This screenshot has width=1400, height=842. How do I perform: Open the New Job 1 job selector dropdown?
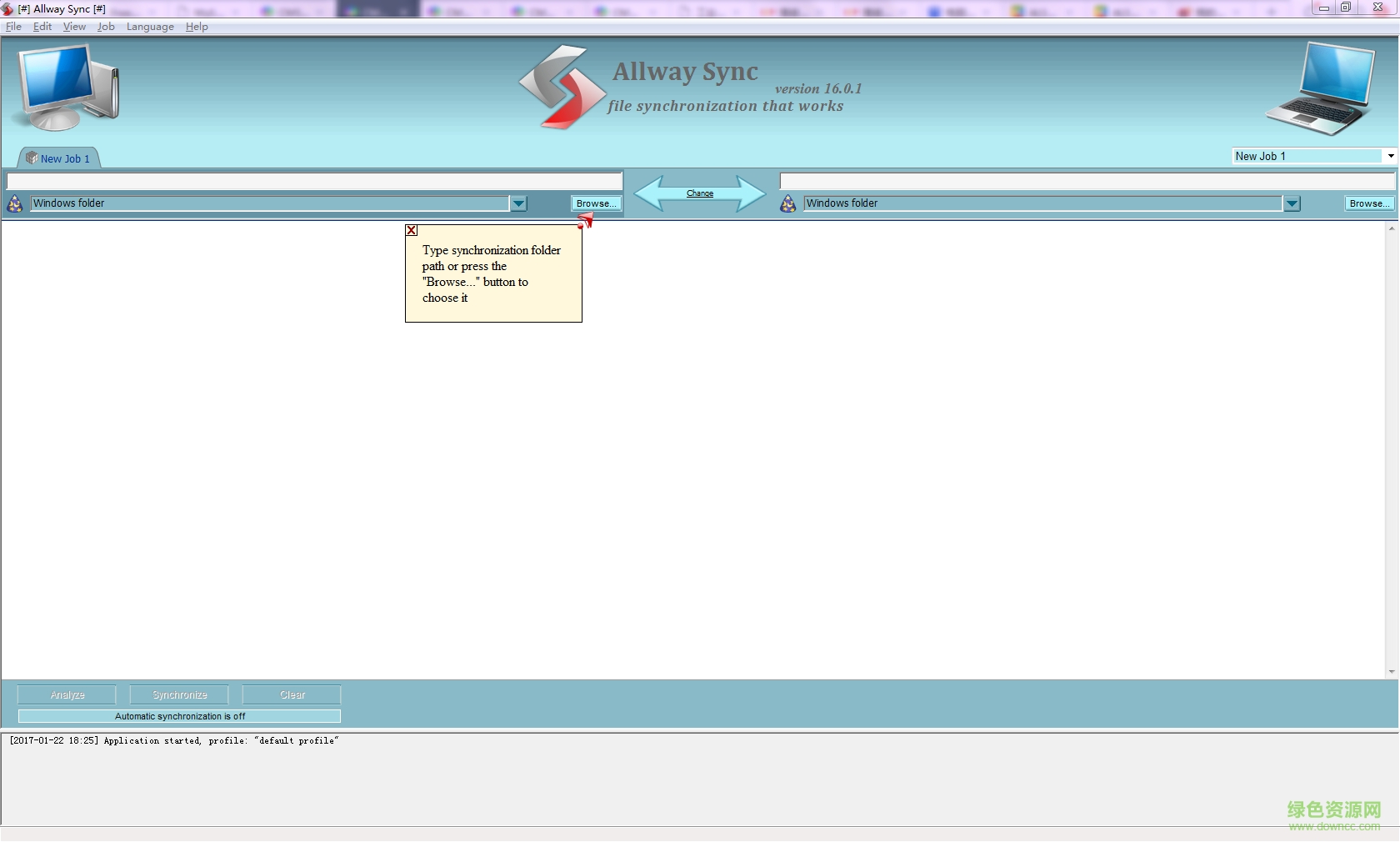coord(1389,156)
